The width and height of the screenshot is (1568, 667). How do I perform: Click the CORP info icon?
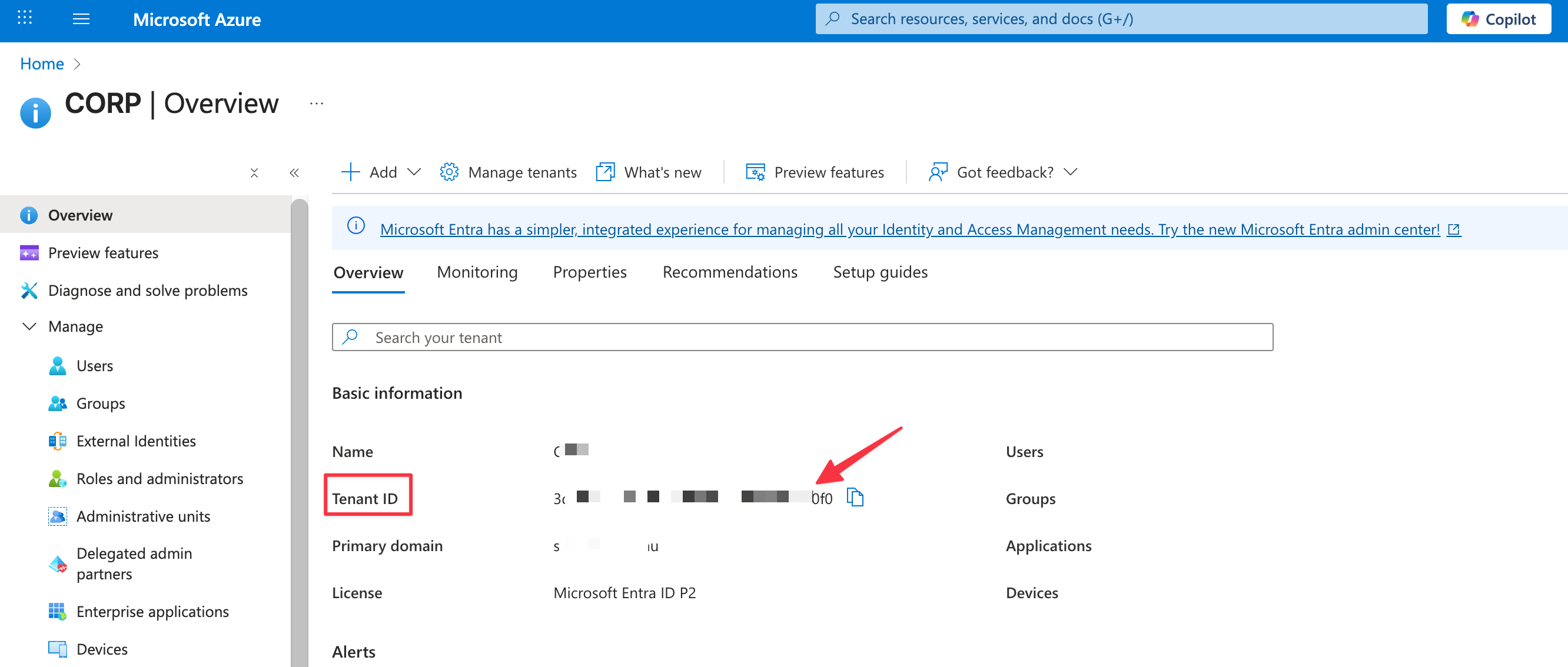tap(35, 112)
